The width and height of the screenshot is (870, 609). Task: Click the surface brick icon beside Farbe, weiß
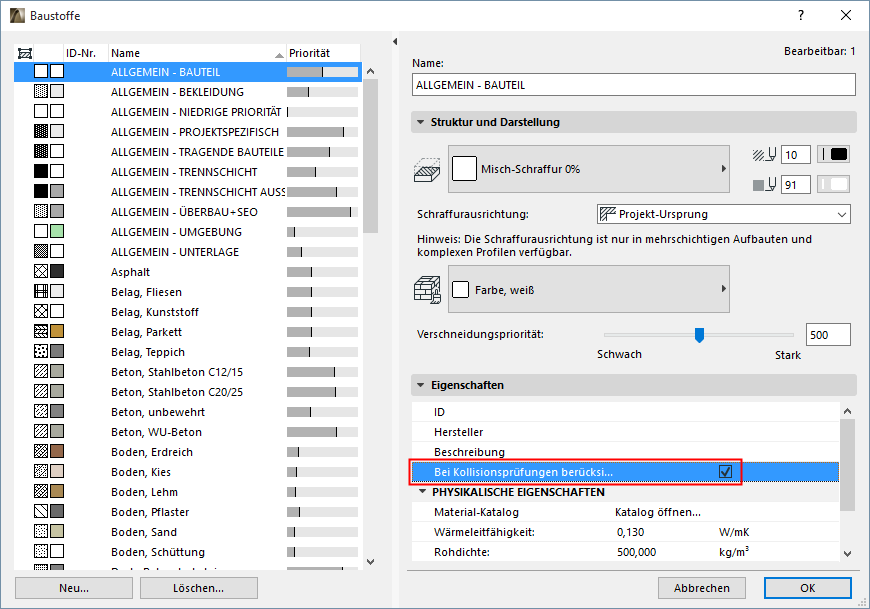click(427, 290)
